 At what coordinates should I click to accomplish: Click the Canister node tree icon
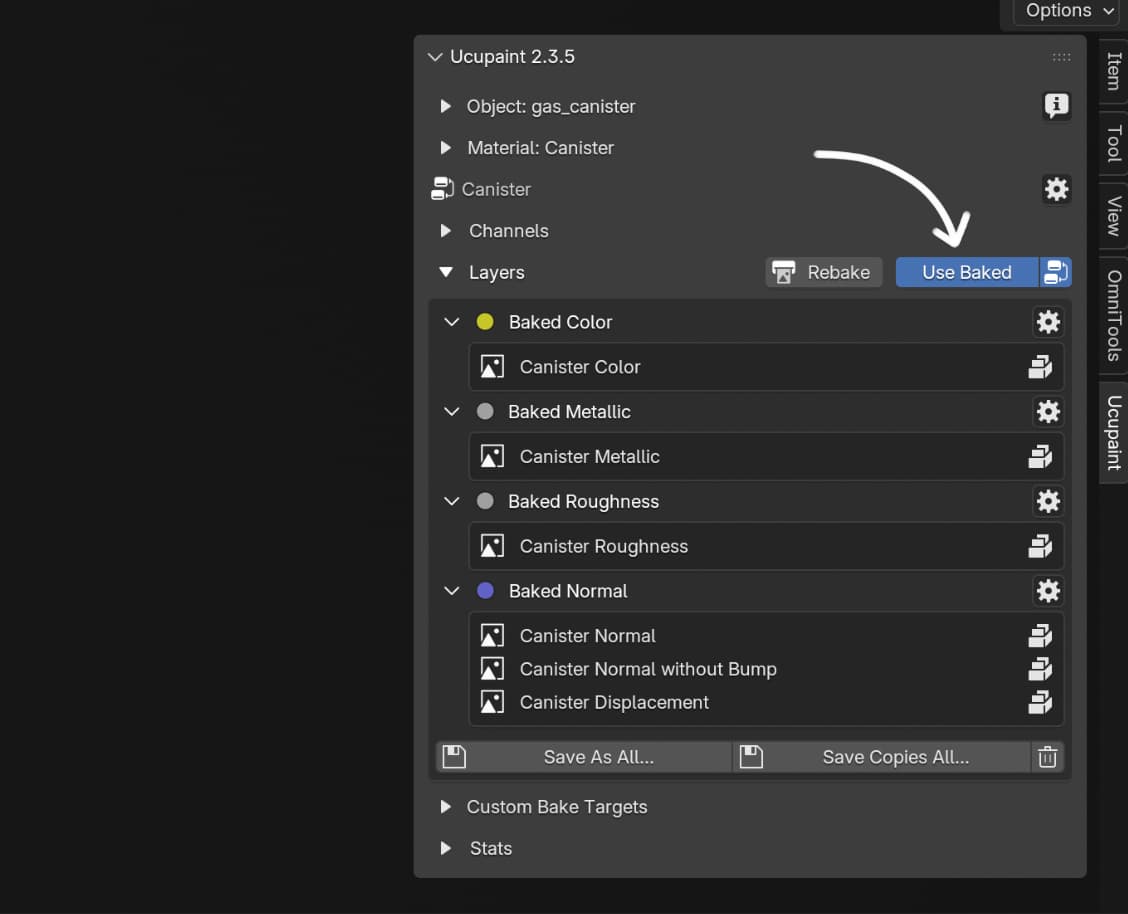tap(442, 189)
